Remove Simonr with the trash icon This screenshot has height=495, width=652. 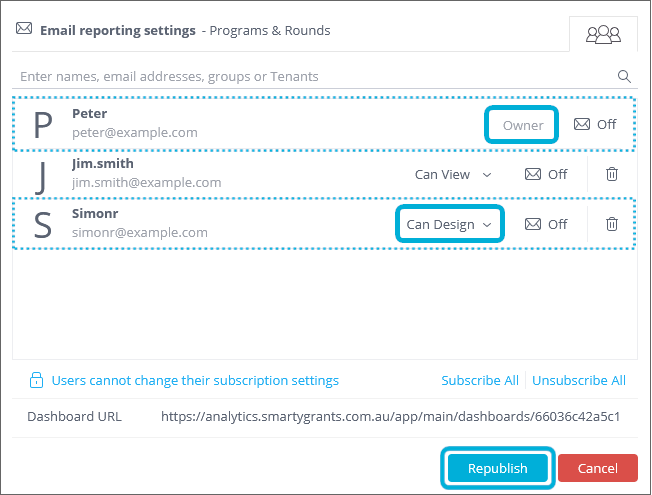[x=612, y=224]
